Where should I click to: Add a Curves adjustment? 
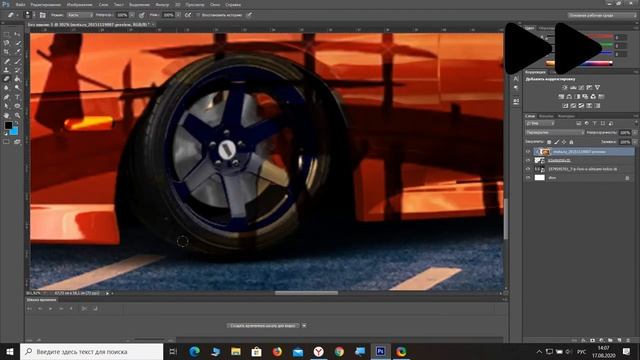(x=581, y=87)
